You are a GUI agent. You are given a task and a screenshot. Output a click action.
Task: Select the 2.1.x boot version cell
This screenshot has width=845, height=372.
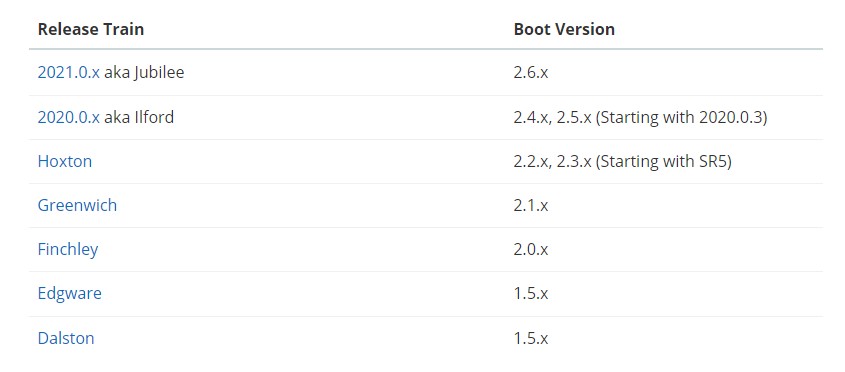click(531, 205)
